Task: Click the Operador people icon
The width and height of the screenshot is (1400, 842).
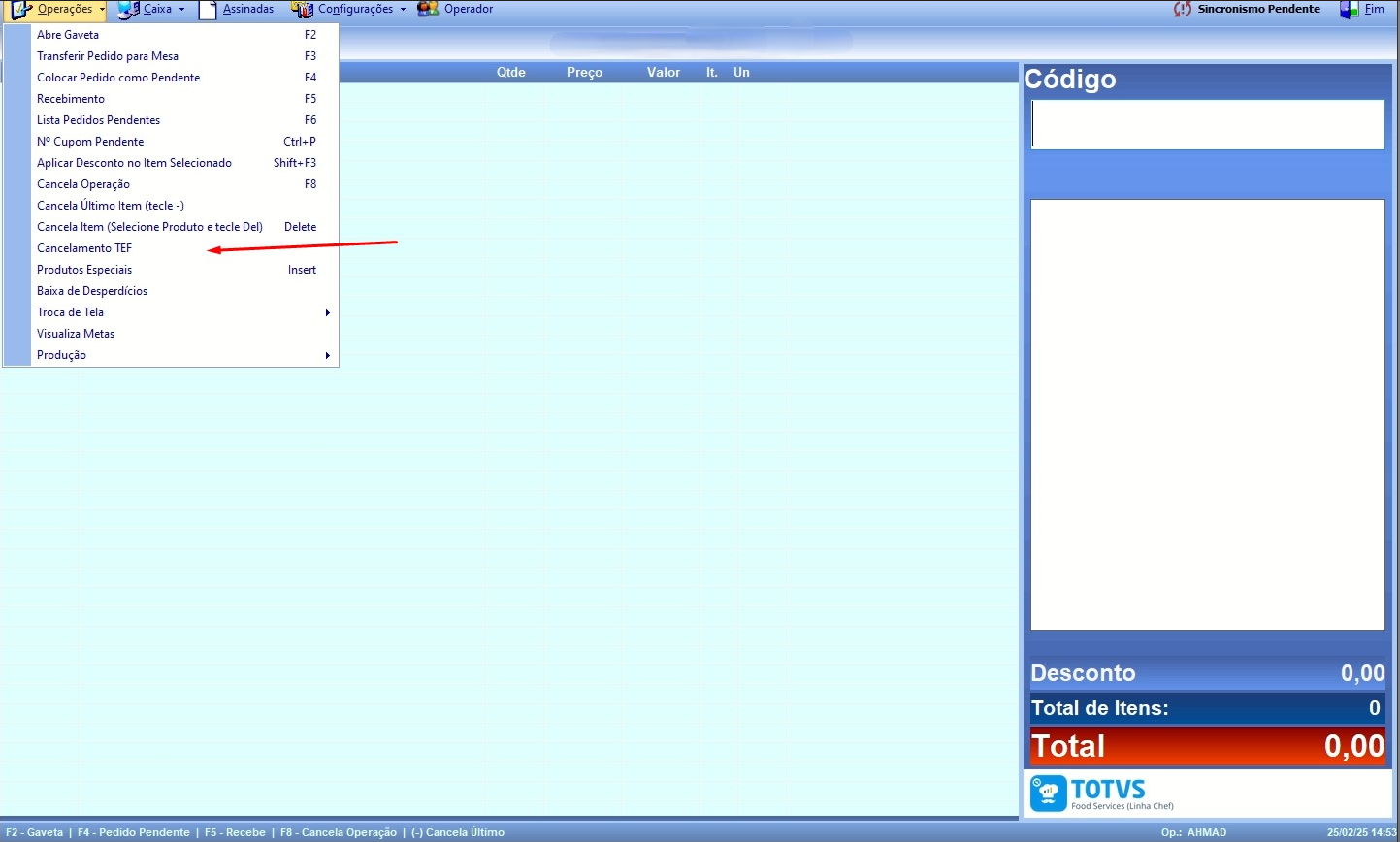Action: 428,10
